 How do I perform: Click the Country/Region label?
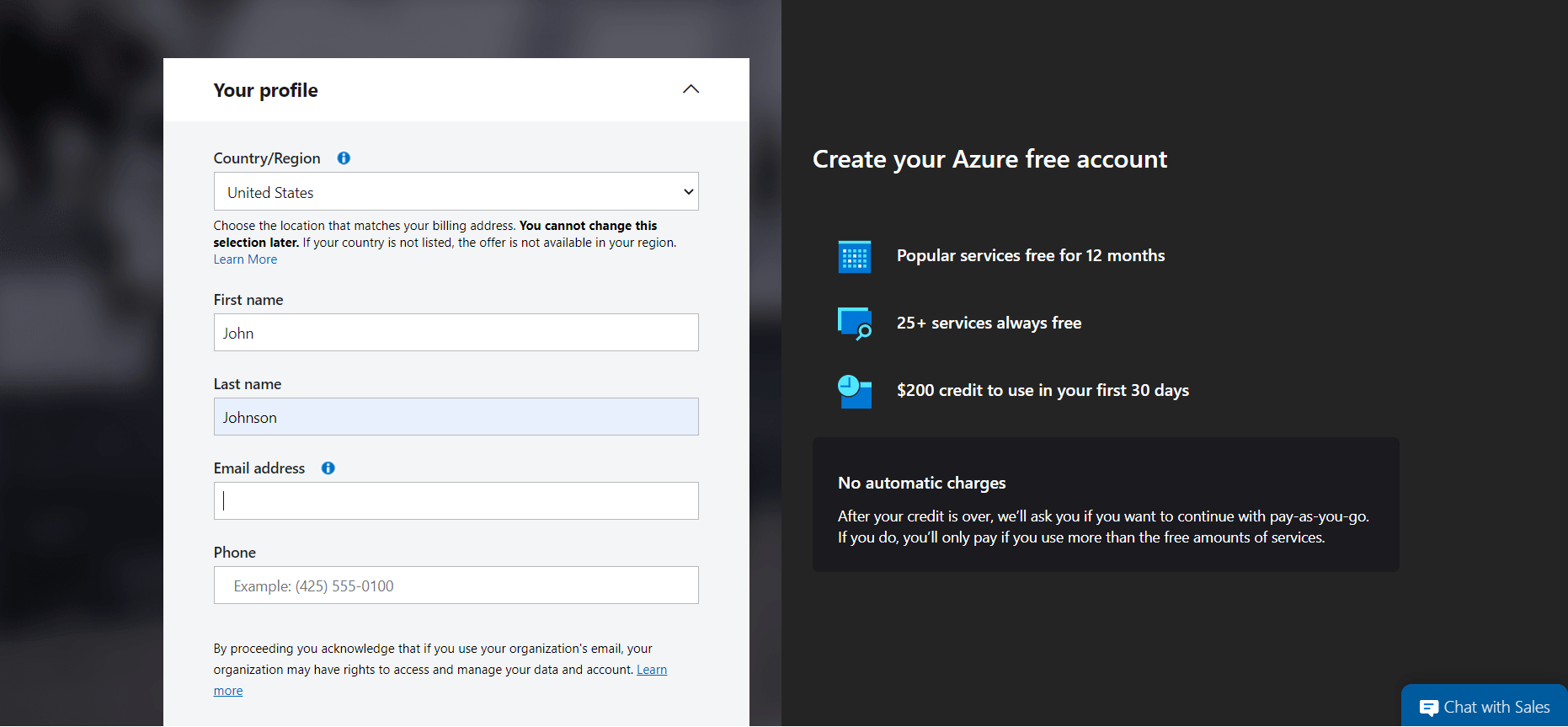pos(267,158)
